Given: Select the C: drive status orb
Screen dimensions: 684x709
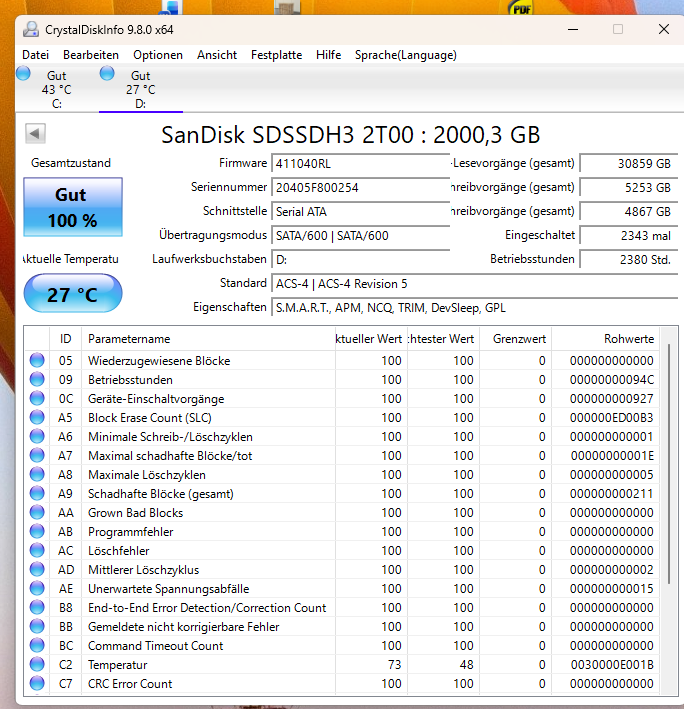Looking at the screenshot, I should tap(24, 73).
